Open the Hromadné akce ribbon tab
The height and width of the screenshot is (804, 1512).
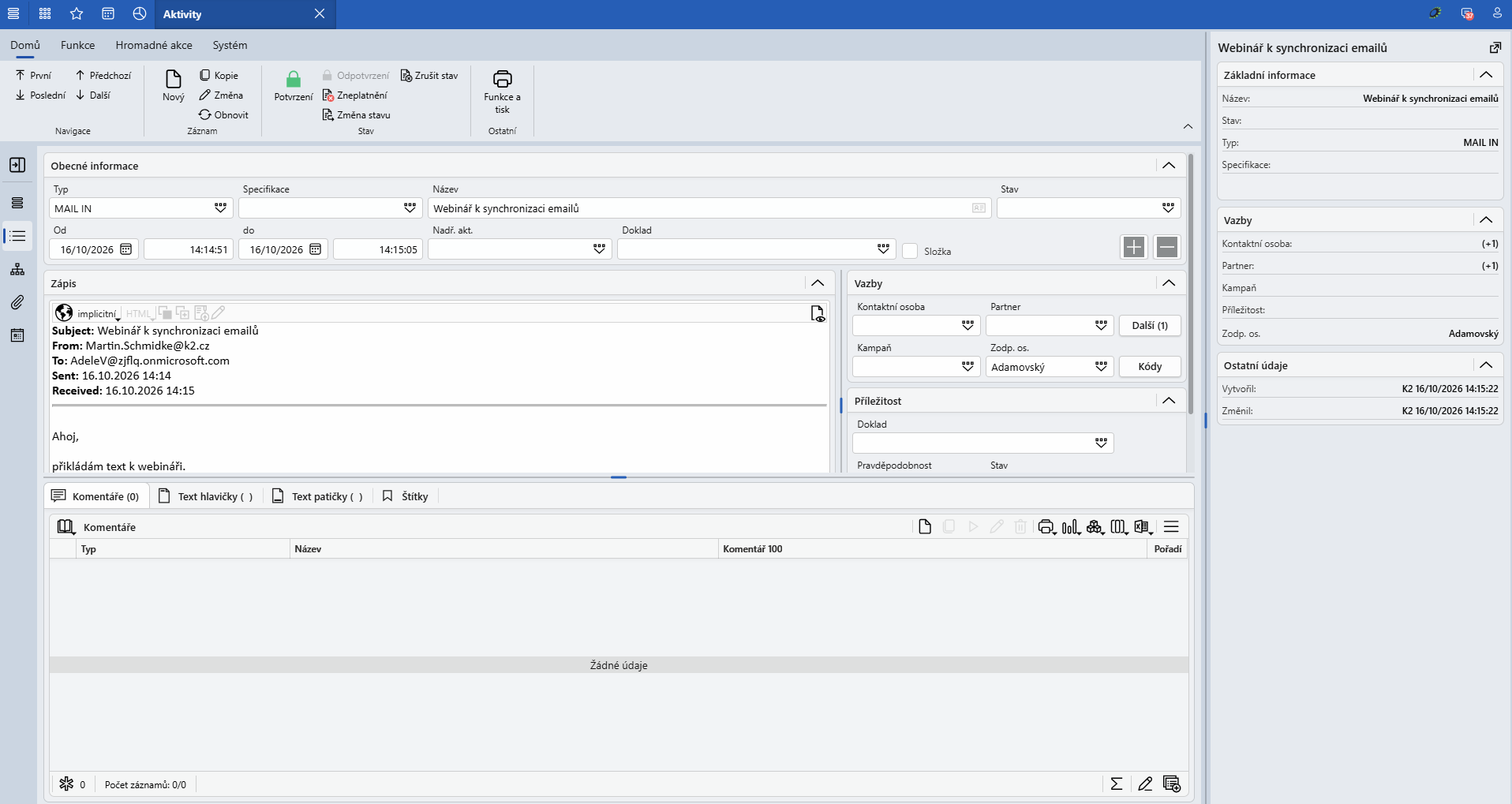154,45
